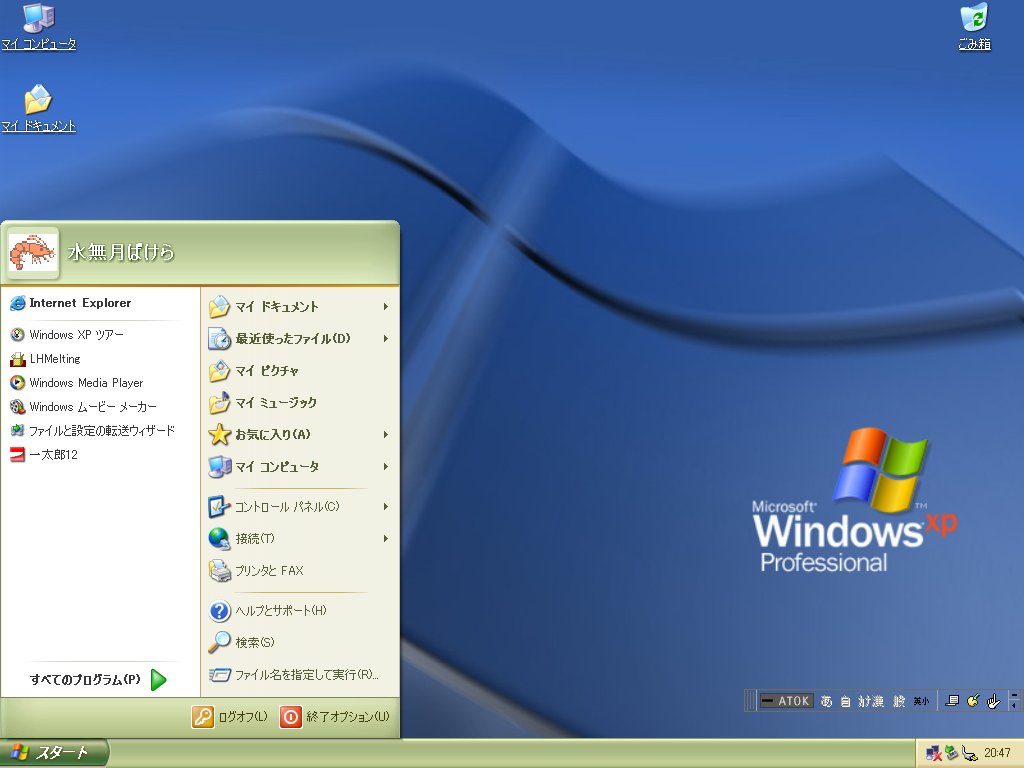The image size is (1024, 768).
Task: Click the ログオフ button
Action: coord(231,717)
